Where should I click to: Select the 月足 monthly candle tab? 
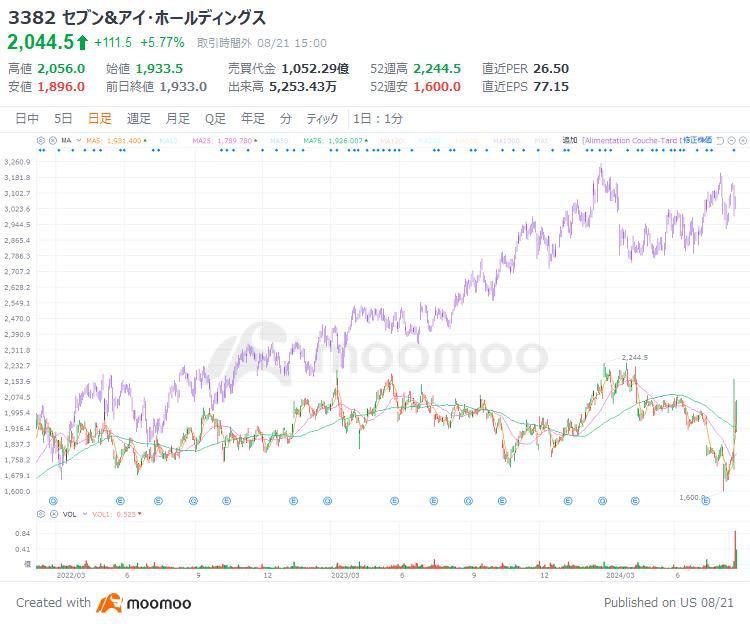177,119
